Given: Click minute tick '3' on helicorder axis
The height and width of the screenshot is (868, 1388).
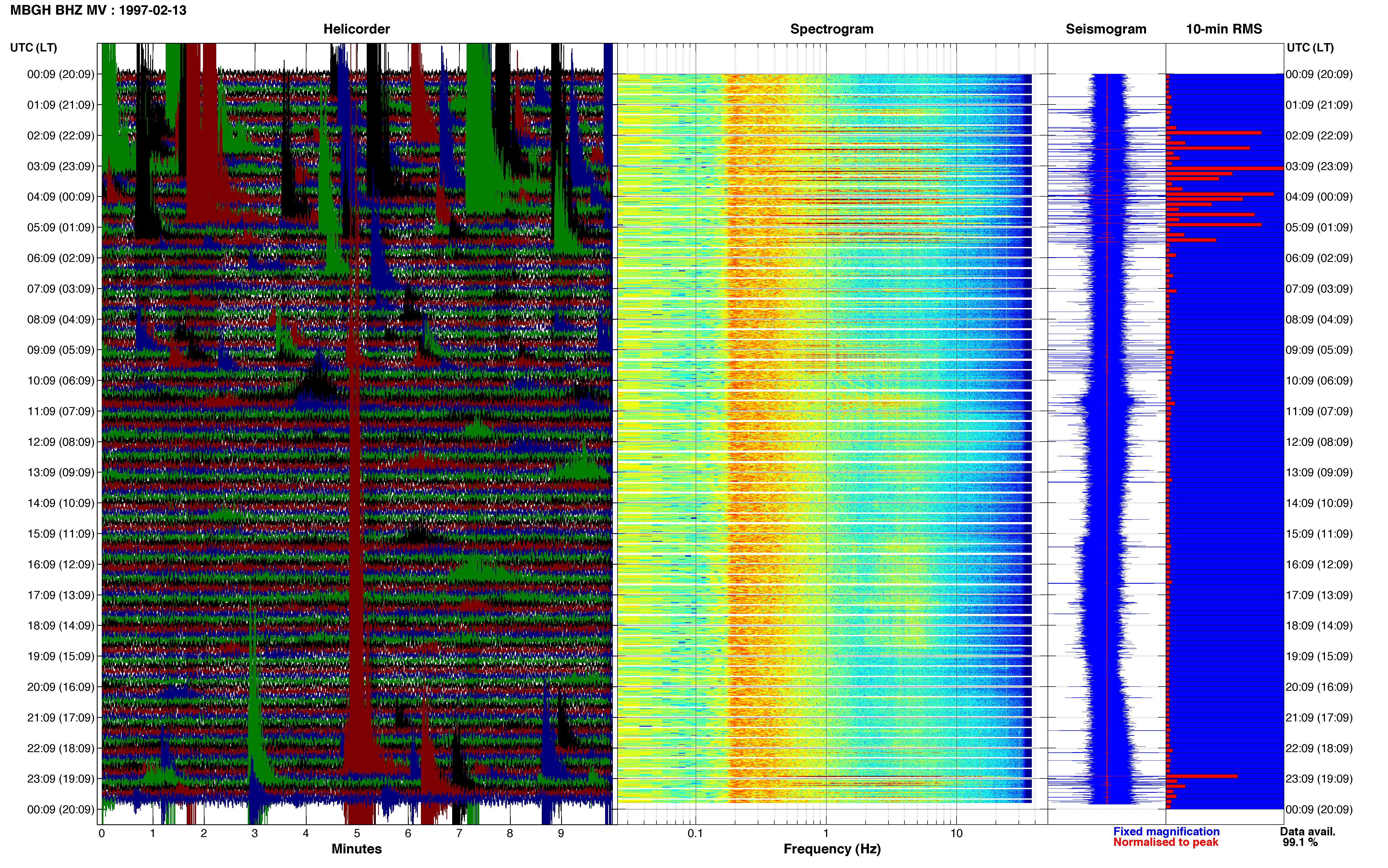Looking at the screenshot, I should (255, 833).
